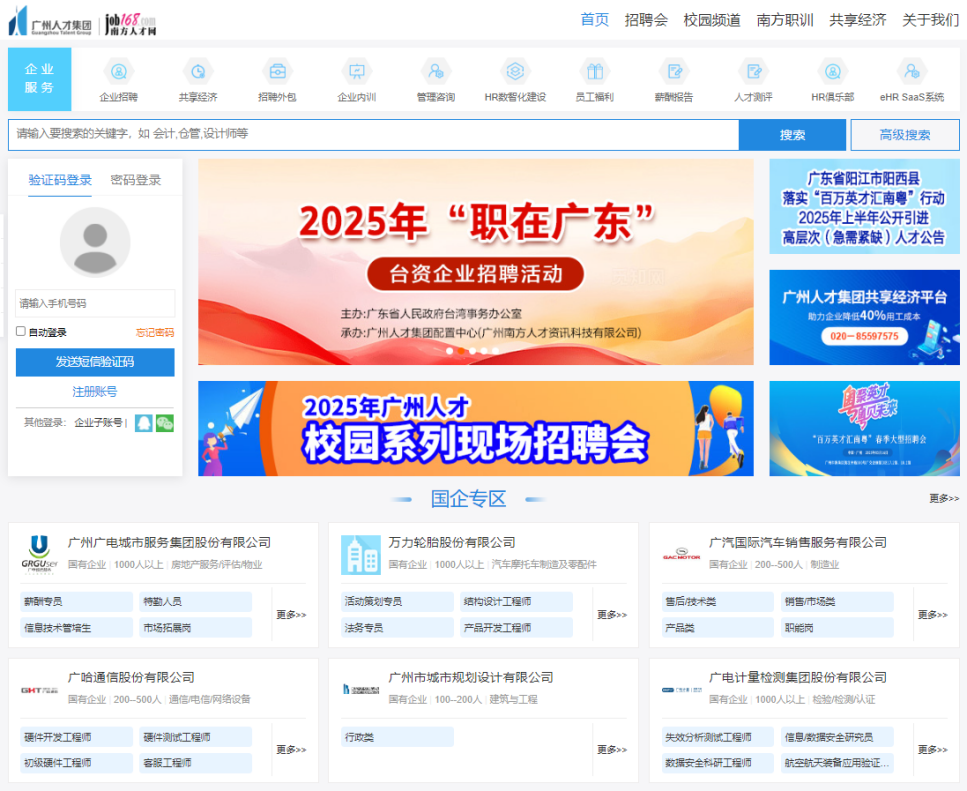Click the GRGUser company logo
Viewport: 967px width, 791px height.
pyautogui.click(x=39, y=554)
